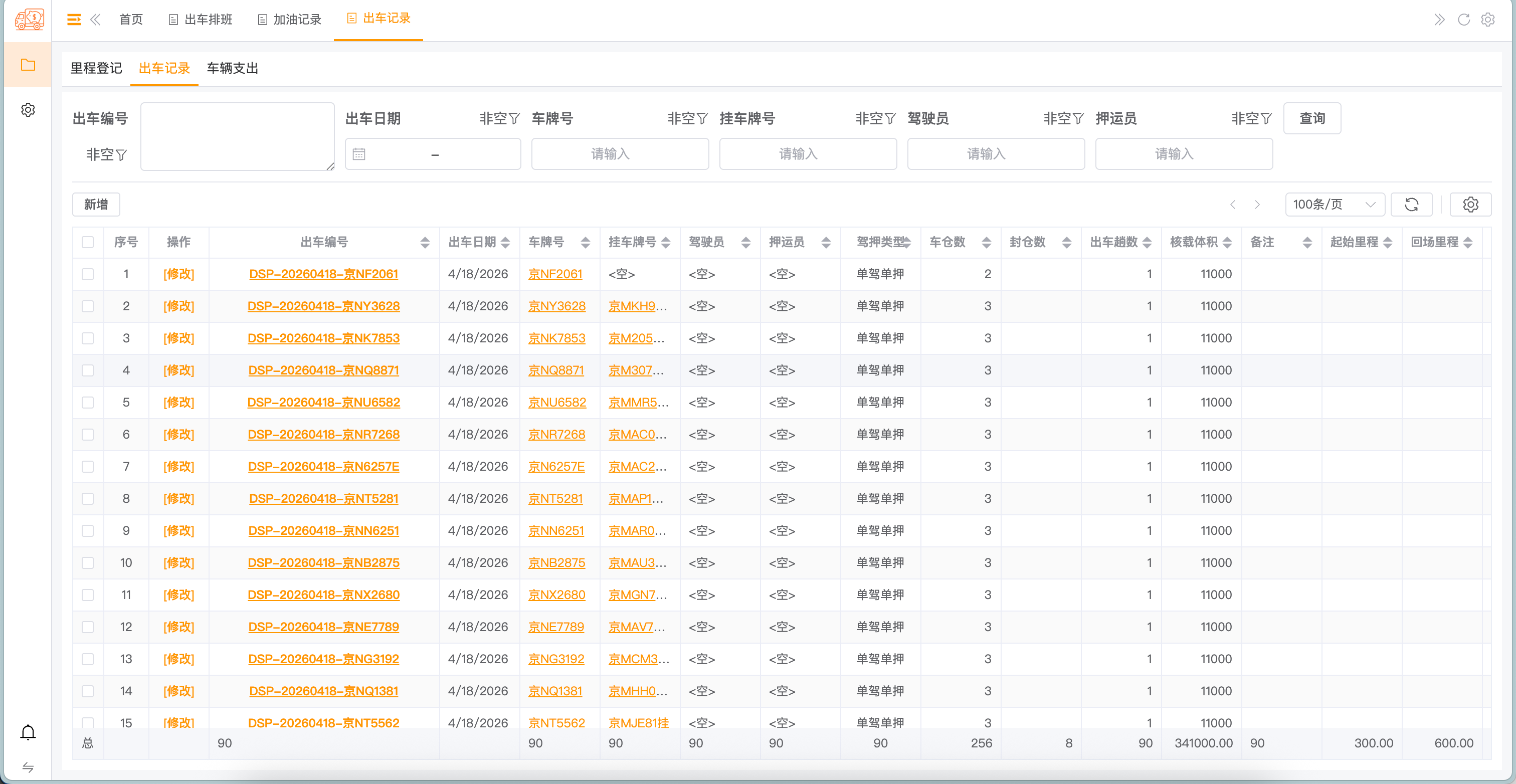Viewport: 1516px width, 784px height.
Task: Click the swap arrows icon at sidebar bottom
Action: pos(28,767)
